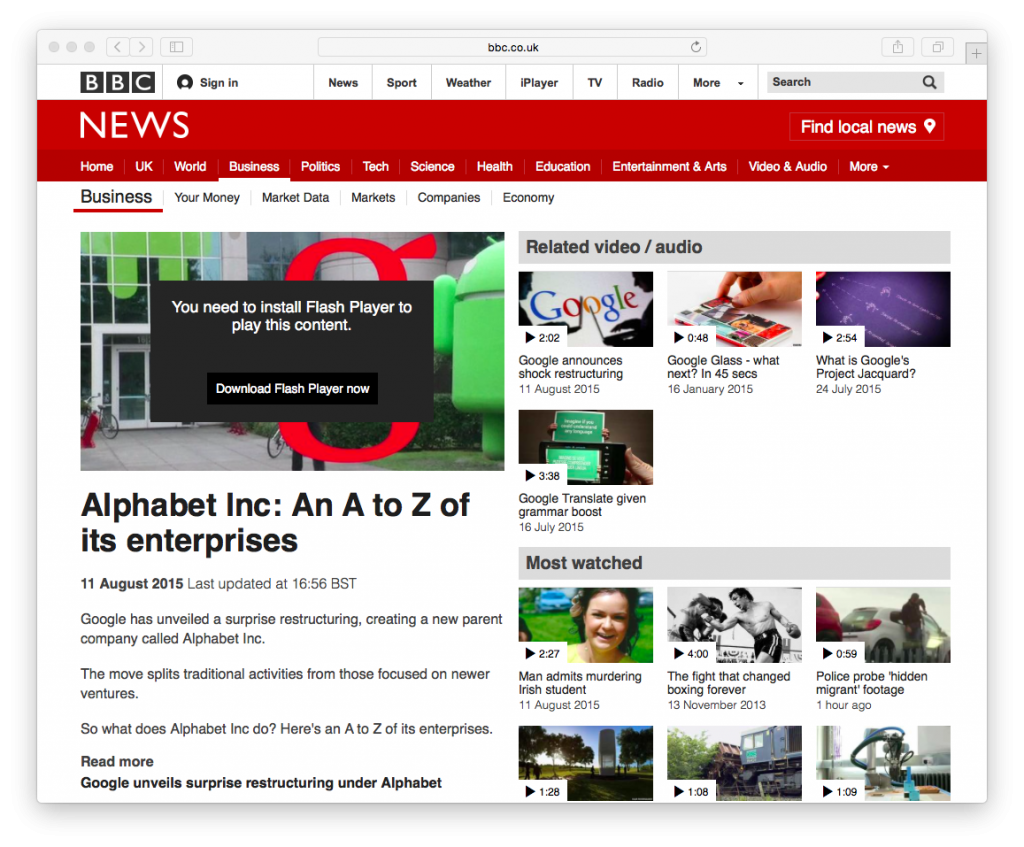Show all tabs in Safari
Screen dimensions: 1024x847
pos(938,47)
